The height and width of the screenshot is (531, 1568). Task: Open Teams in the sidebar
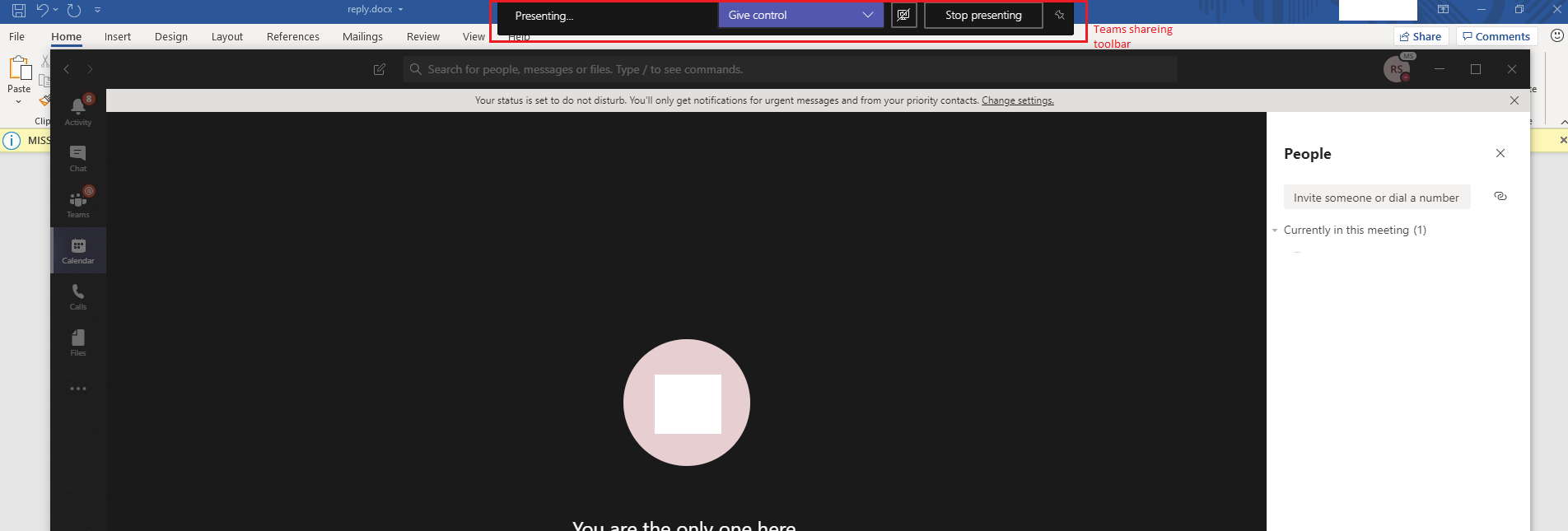[x=78, y=204]
